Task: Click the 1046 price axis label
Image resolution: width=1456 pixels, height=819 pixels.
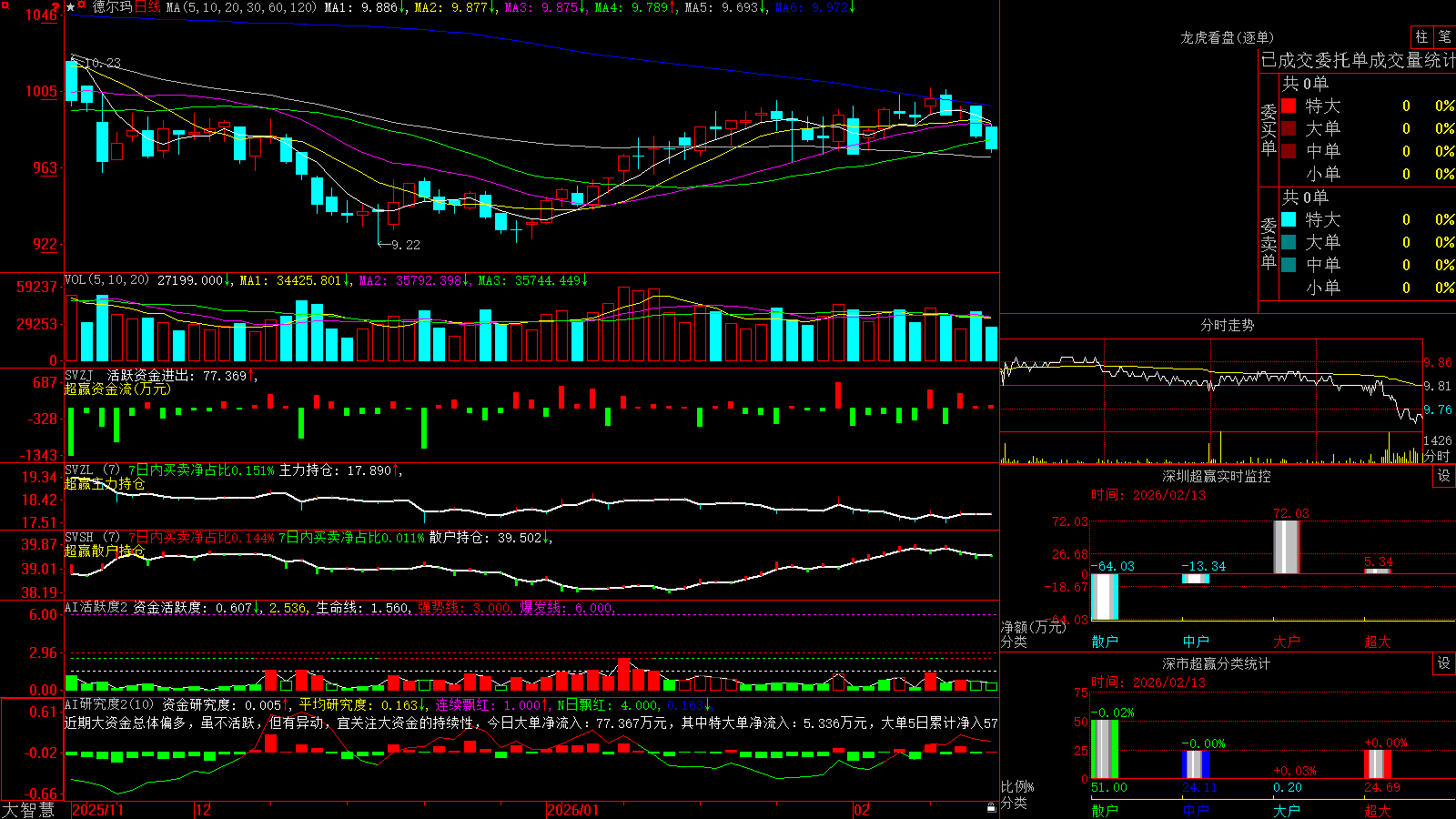Action: click(x=41, y=15)
